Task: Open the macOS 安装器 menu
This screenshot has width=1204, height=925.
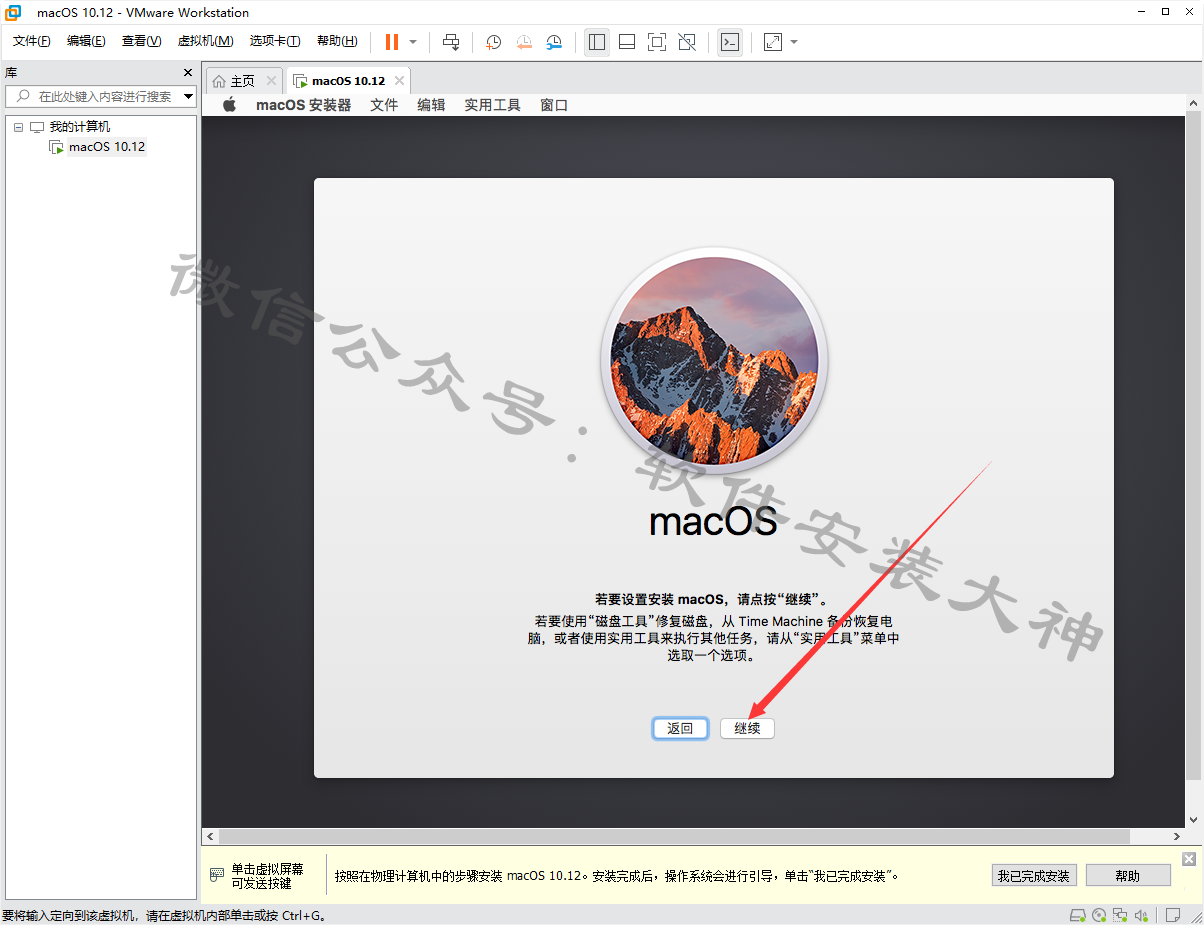Action: click(303, 105)
